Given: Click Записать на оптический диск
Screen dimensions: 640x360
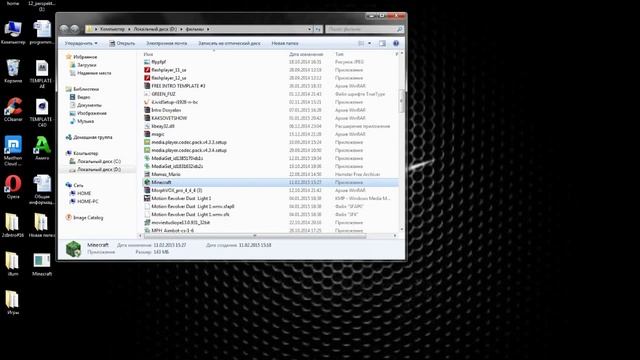Looking at the screenshot, I should coord(229,43).
